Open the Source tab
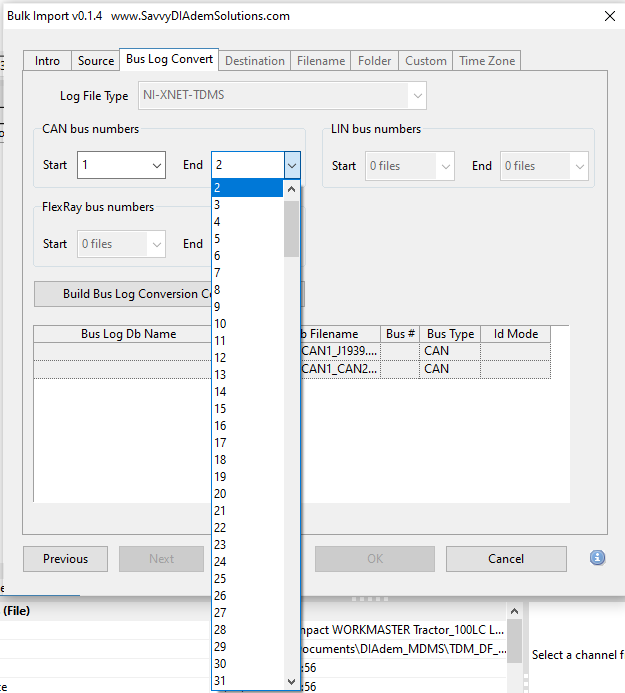625x693 pixels. point(96,61)
